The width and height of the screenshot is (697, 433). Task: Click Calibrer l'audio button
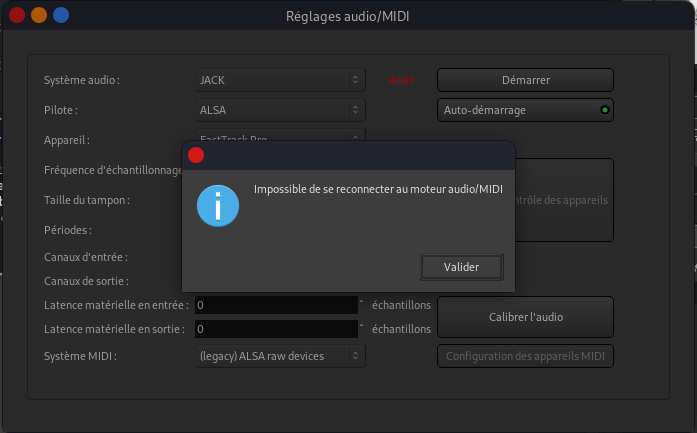click(525, 317)
